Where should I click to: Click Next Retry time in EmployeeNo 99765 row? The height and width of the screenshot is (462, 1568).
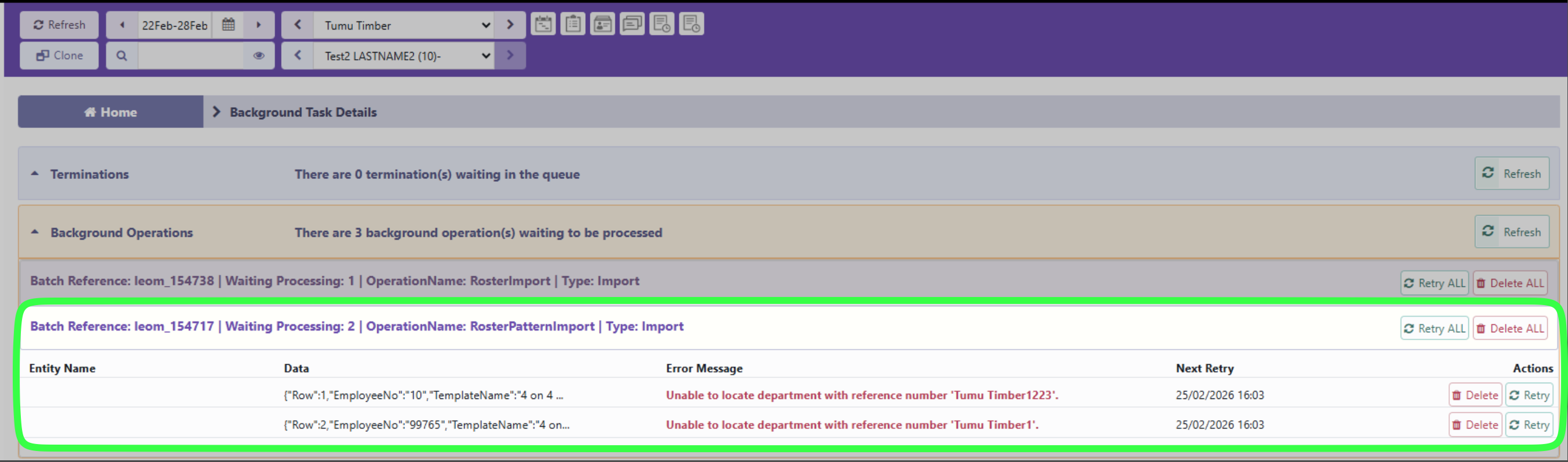pos(1220,425)
